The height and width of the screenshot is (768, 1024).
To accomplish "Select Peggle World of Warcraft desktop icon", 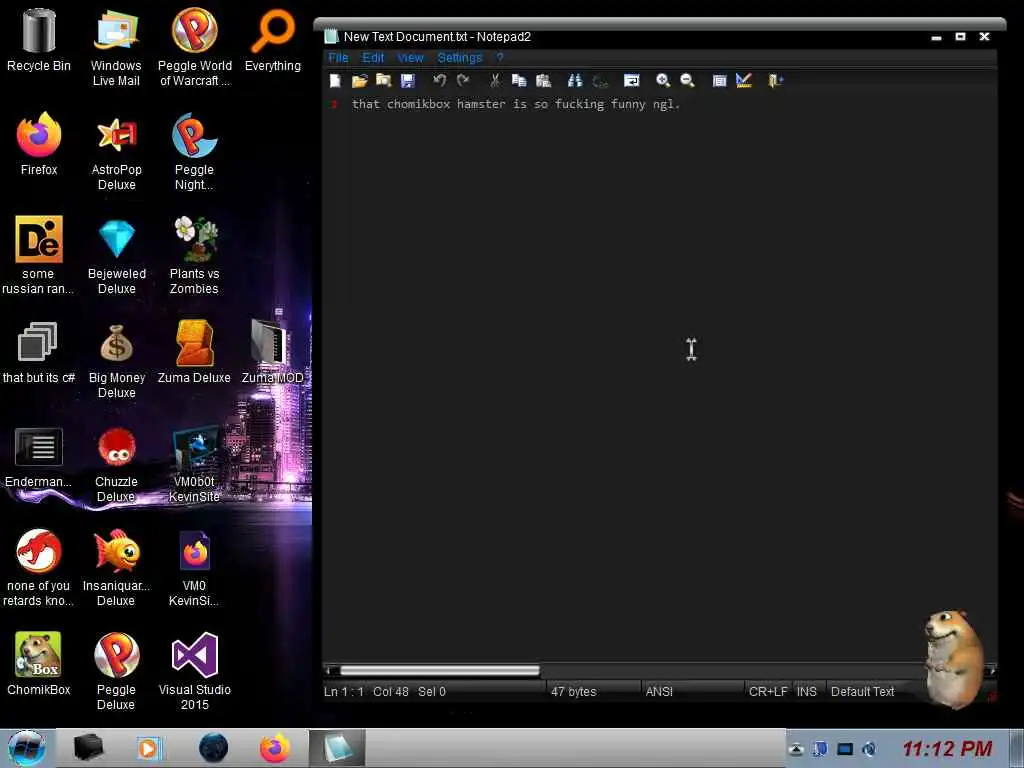I will (x=195, y=47).
